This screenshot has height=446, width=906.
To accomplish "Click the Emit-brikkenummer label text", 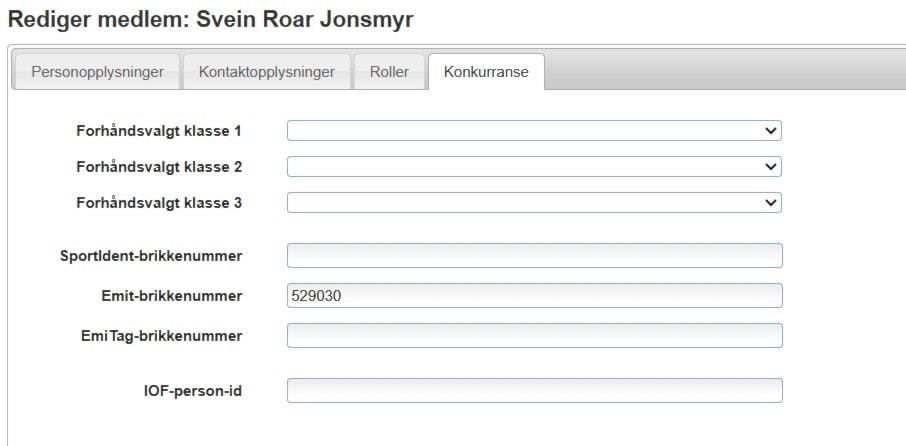I will [171, 296].
